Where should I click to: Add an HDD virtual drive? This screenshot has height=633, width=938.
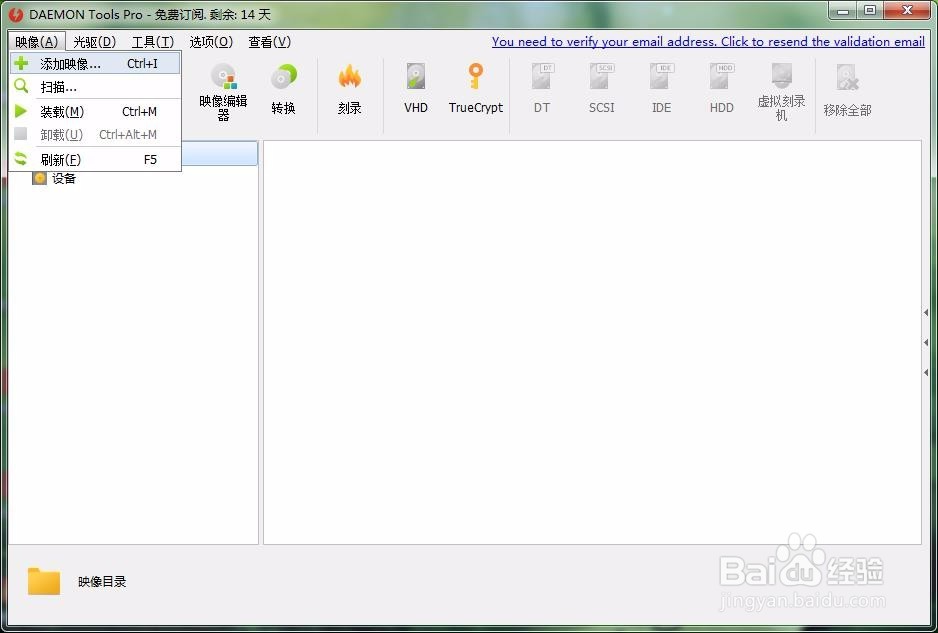721,89
